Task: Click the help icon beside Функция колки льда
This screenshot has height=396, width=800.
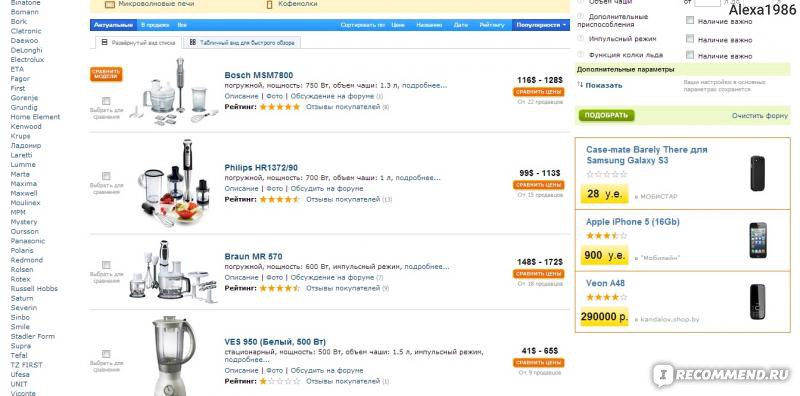Action: coord(580,54)
